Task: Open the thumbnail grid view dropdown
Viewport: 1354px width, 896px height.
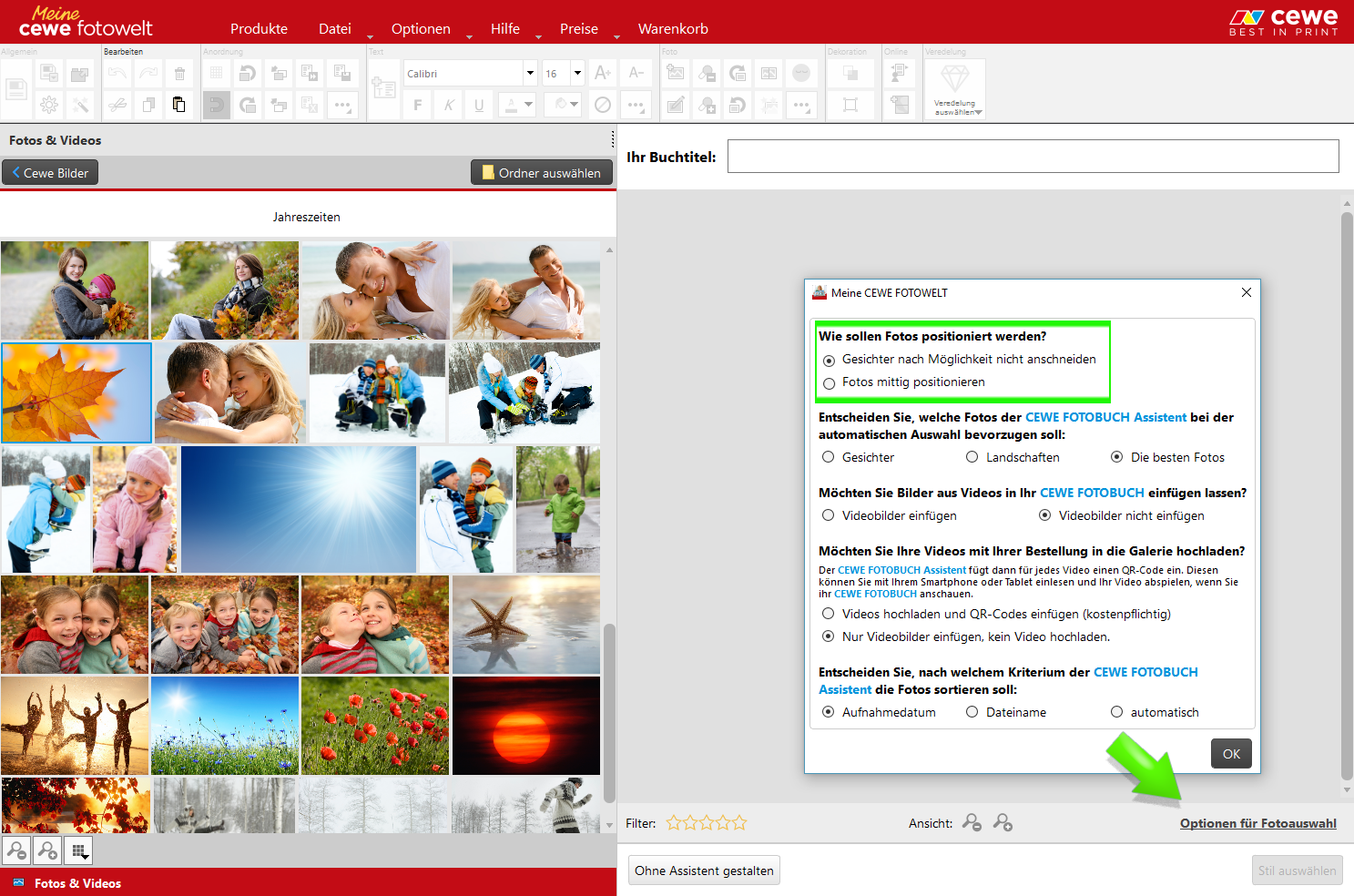Action: 78,850
